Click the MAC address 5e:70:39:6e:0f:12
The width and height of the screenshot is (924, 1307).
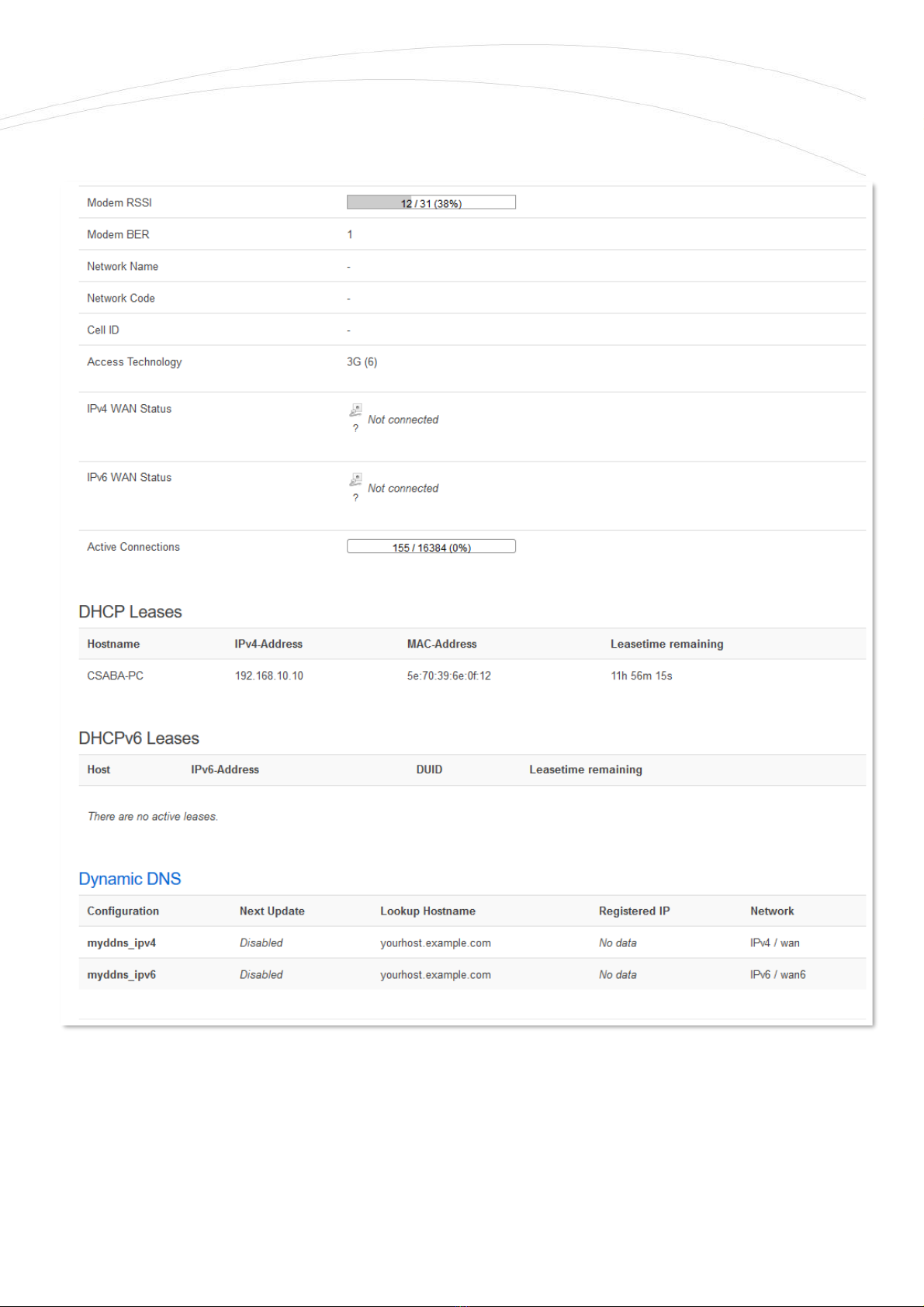448,676
